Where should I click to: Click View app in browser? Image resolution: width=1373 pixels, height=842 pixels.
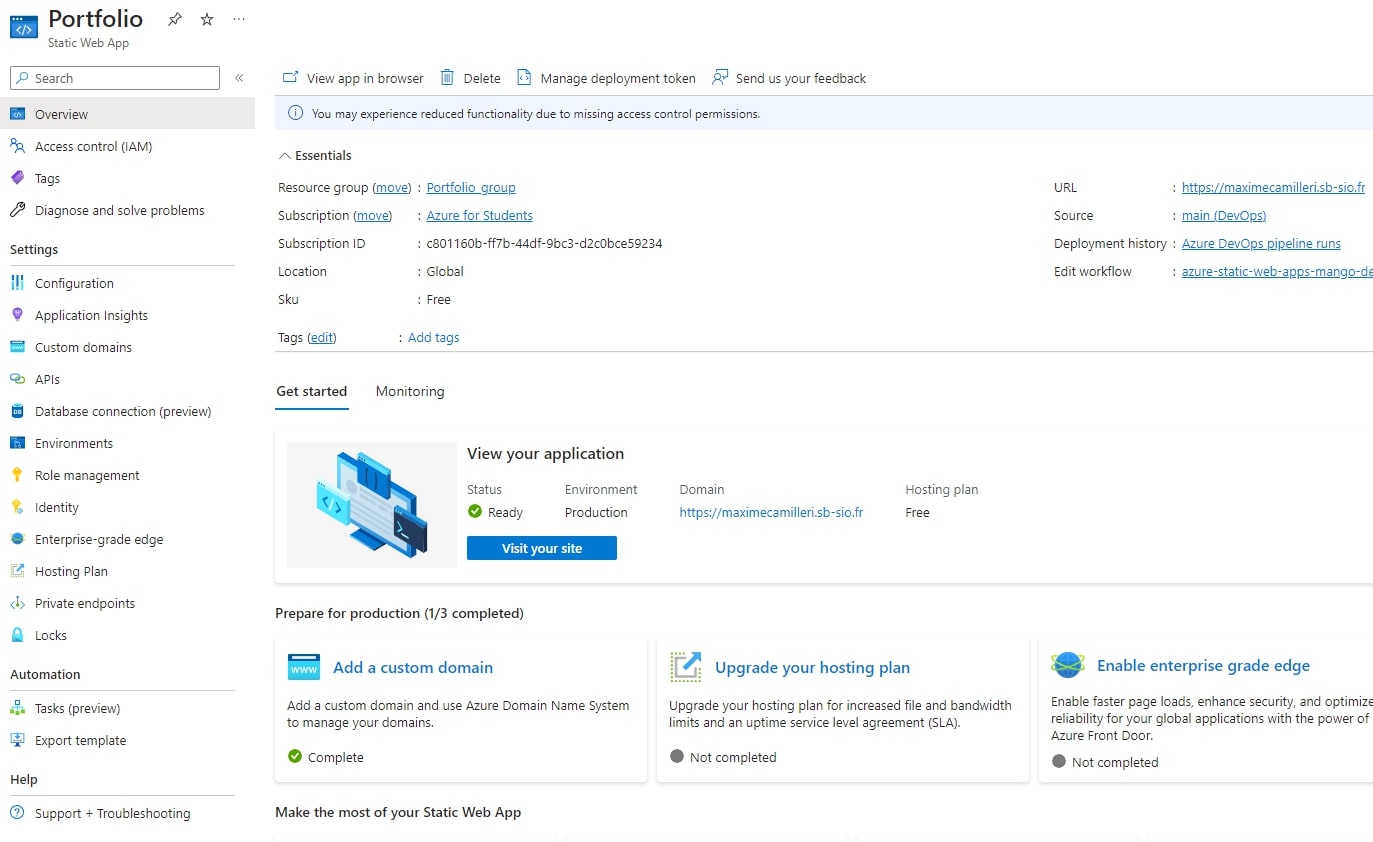[353, 78]
